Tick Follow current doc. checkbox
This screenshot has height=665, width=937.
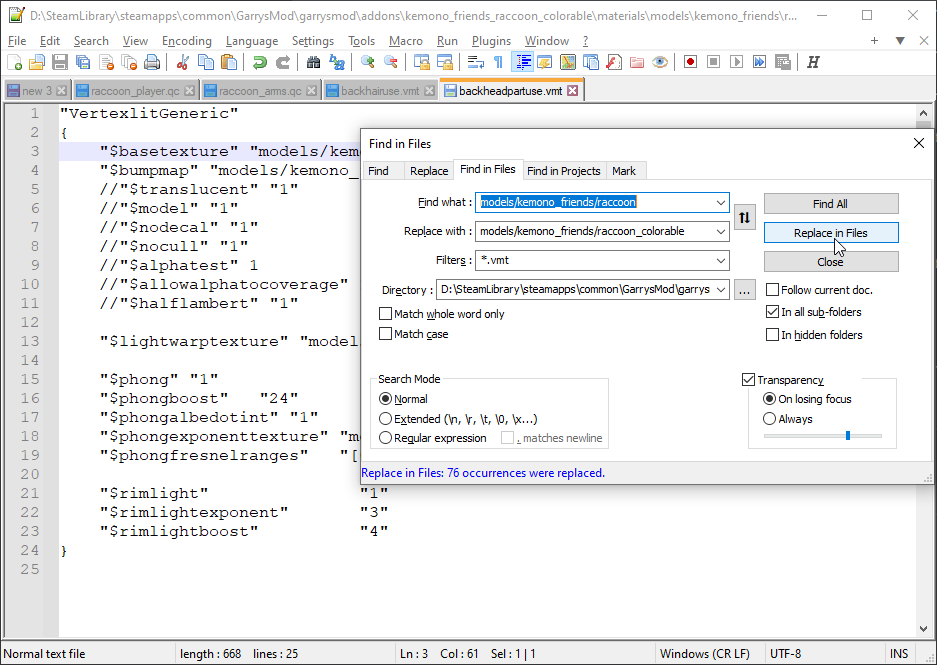[819, 290]
